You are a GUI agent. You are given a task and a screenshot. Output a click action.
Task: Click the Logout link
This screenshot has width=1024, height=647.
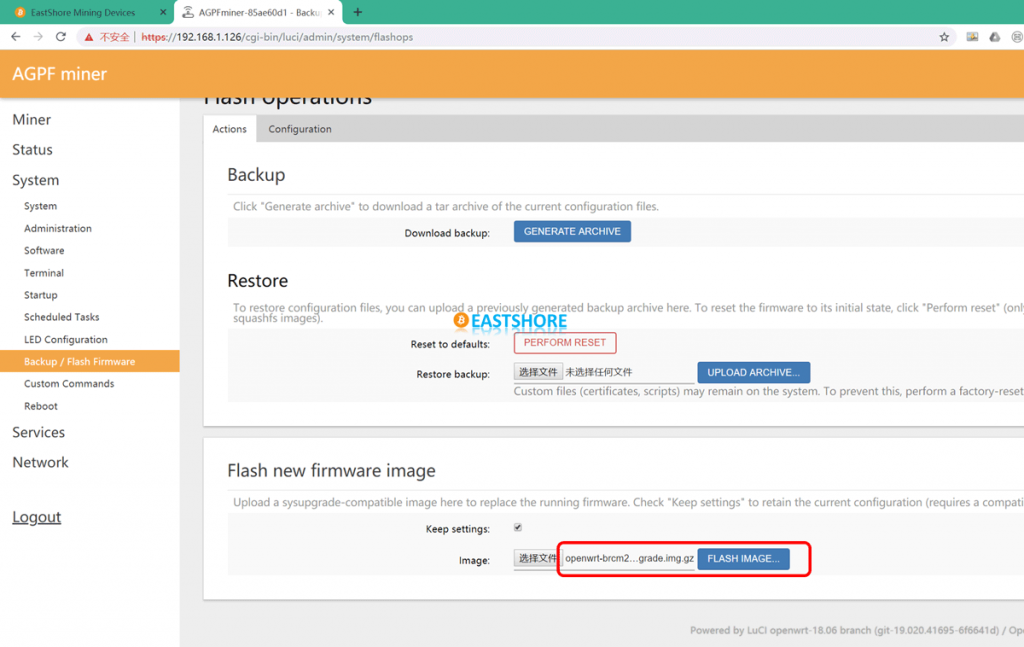pos(36,516)
